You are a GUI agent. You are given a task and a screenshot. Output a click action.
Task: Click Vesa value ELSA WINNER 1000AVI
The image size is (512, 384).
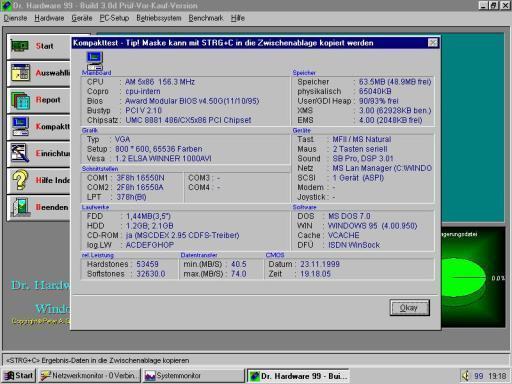(x=163, y=159)
